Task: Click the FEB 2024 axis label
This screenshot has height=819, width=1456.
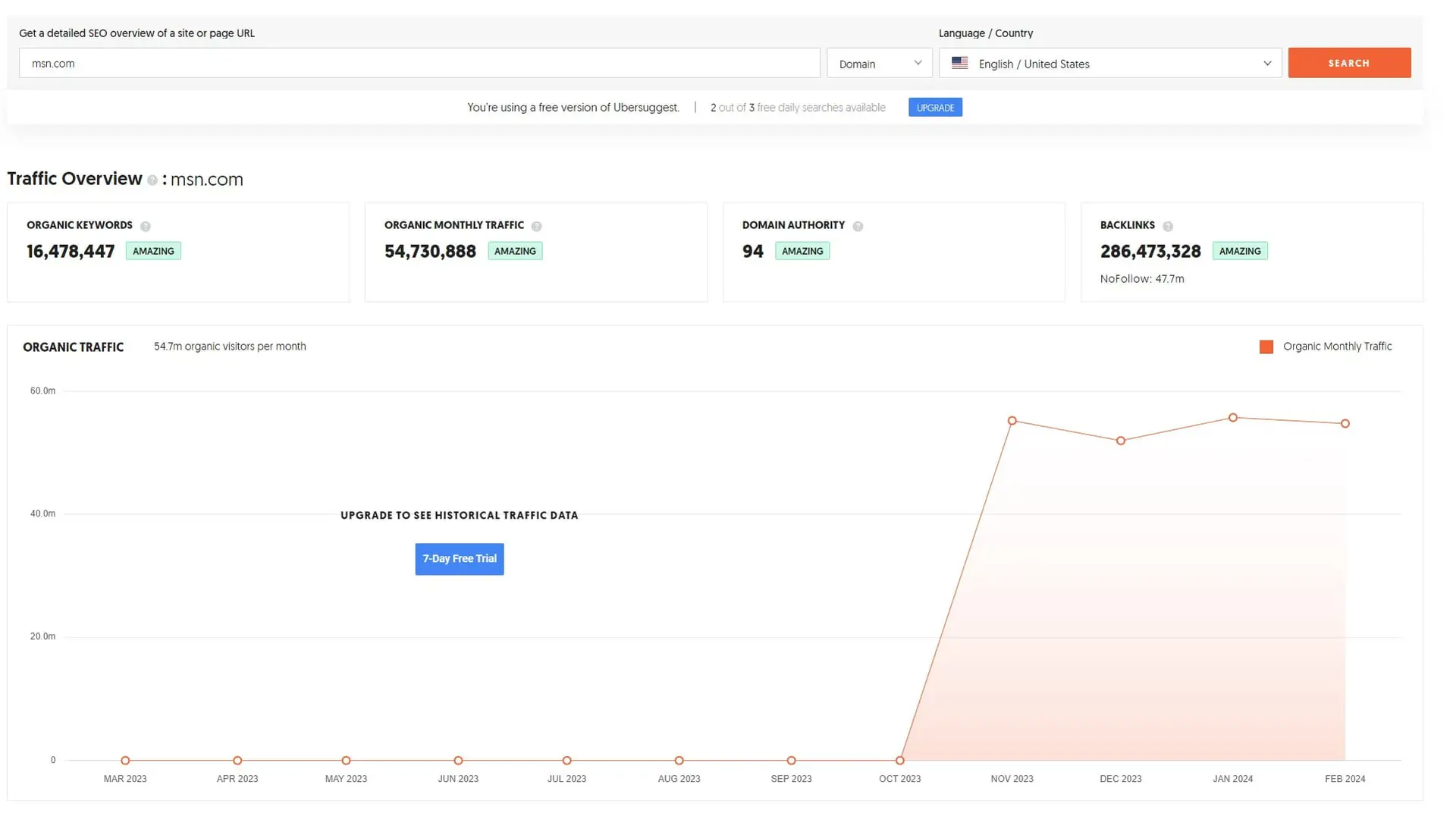Action: point(1345,779)
